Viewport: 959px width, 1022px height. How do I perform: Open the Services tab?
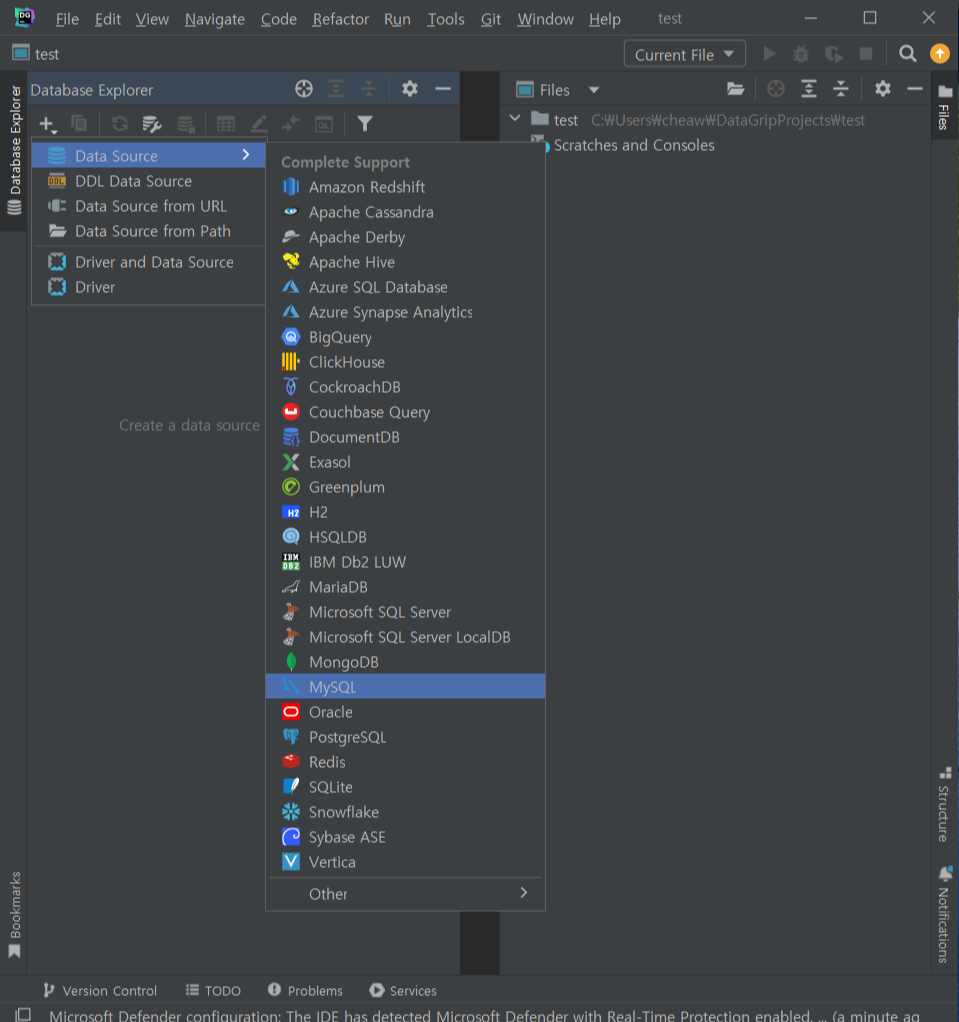(403, 990)
